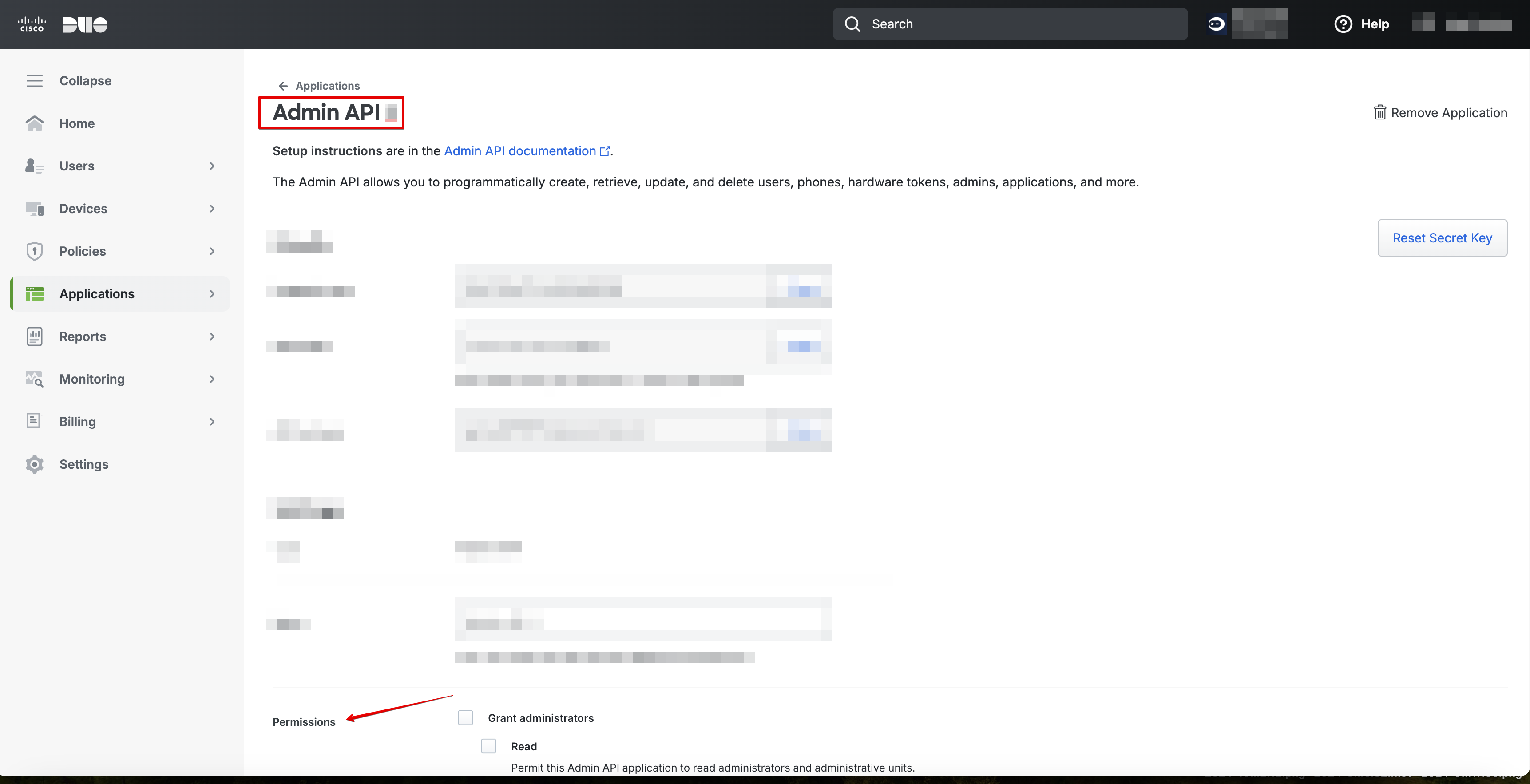The width and height of the screenshot is (1530, 784).
Task: Enable the Grant administrators checkbox
Action: (x=465, y=717)
